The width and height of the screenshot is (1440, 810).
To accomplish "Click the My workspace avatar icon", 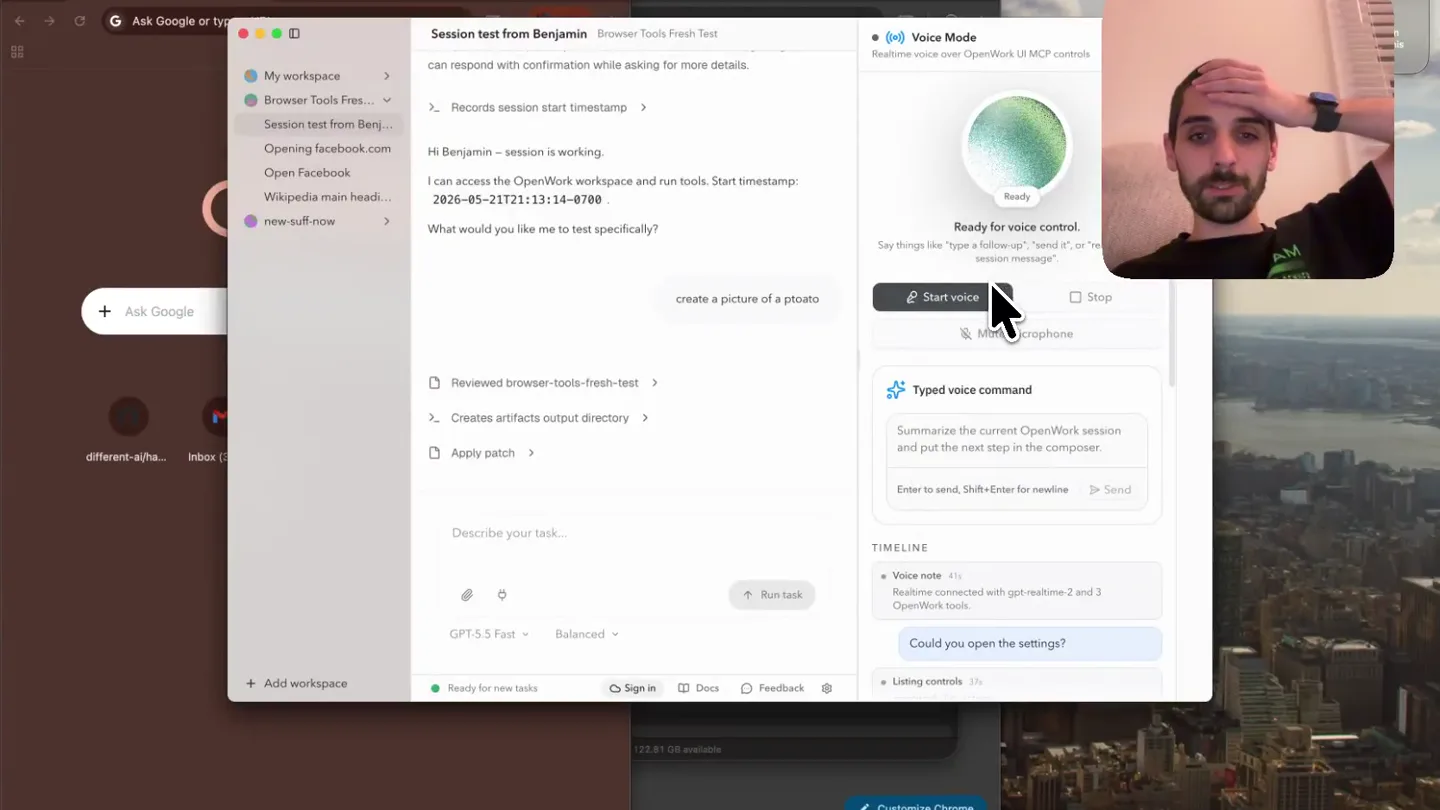I will 251,76.
